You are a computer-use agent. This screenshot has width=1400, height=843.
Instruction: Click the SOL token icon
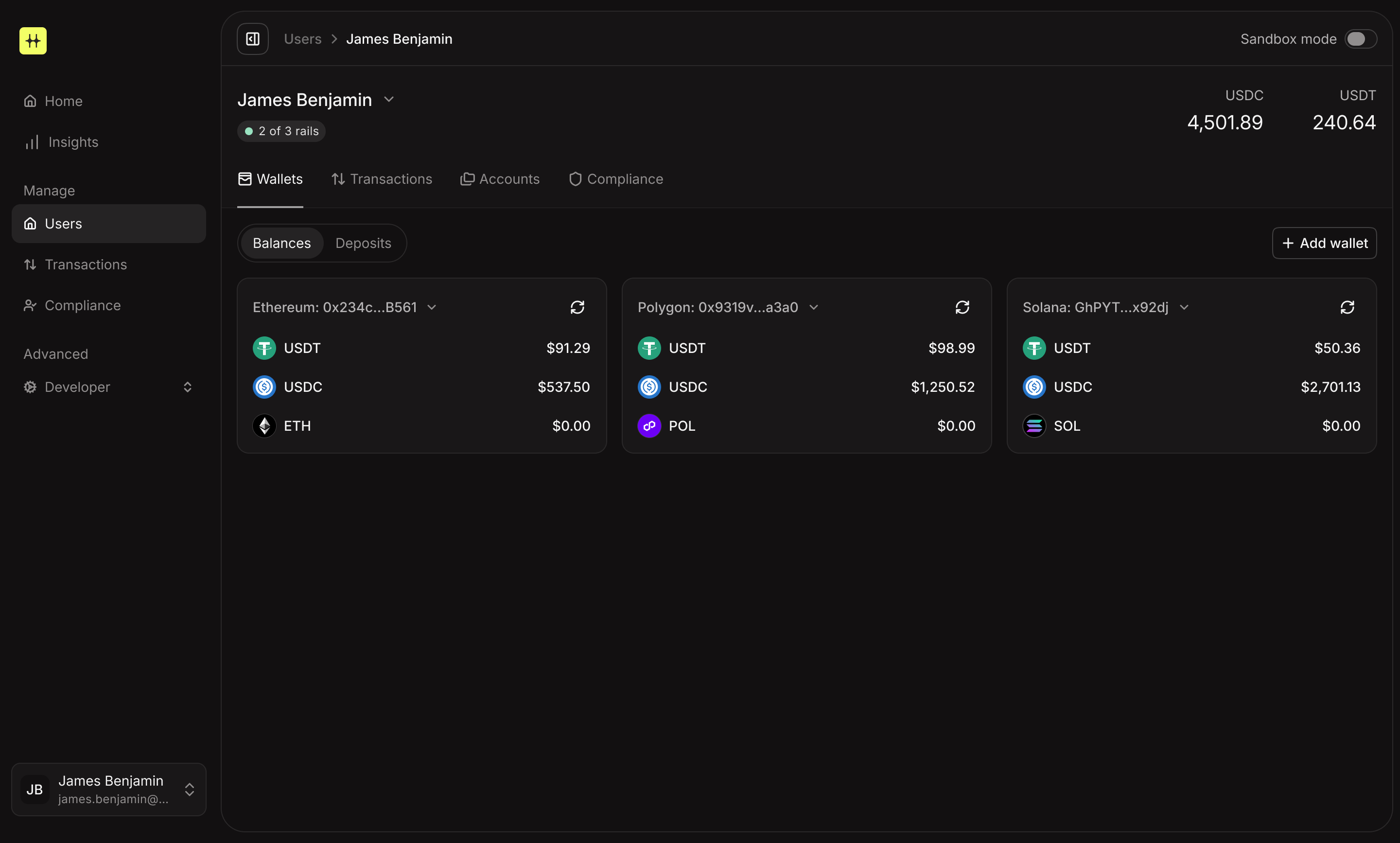[x=1034, y=426]
